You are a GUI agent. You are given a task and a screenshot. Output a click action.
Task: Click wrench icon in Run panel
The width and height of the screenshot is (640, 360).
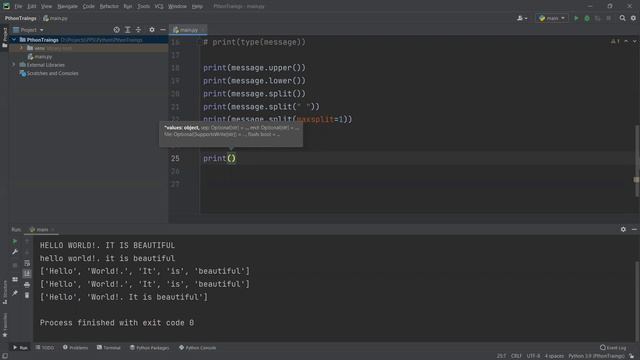pos(15,252)
